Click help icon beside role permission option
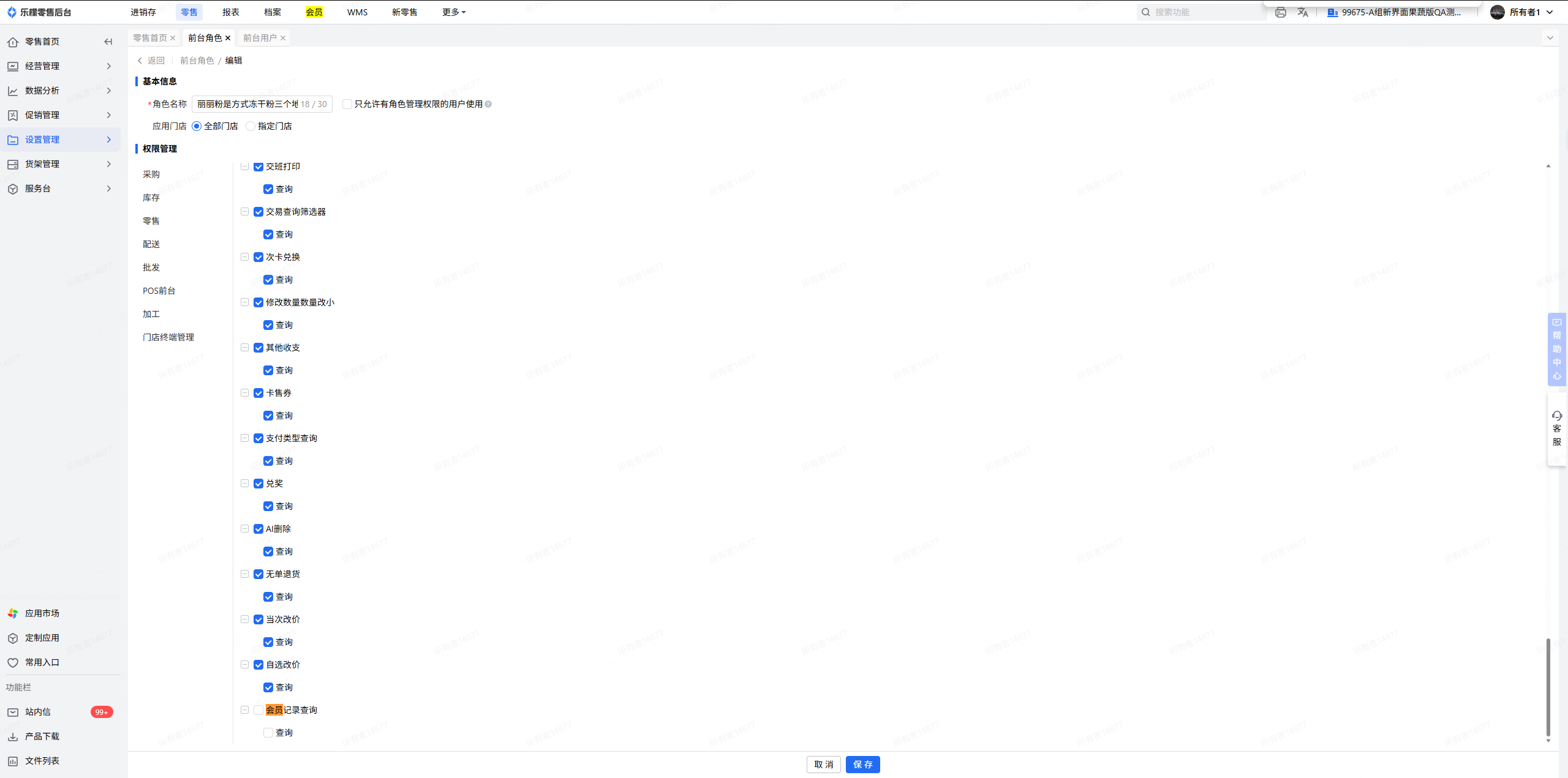This screenshot has width=1568, height=778. click(x=488, y=104)
